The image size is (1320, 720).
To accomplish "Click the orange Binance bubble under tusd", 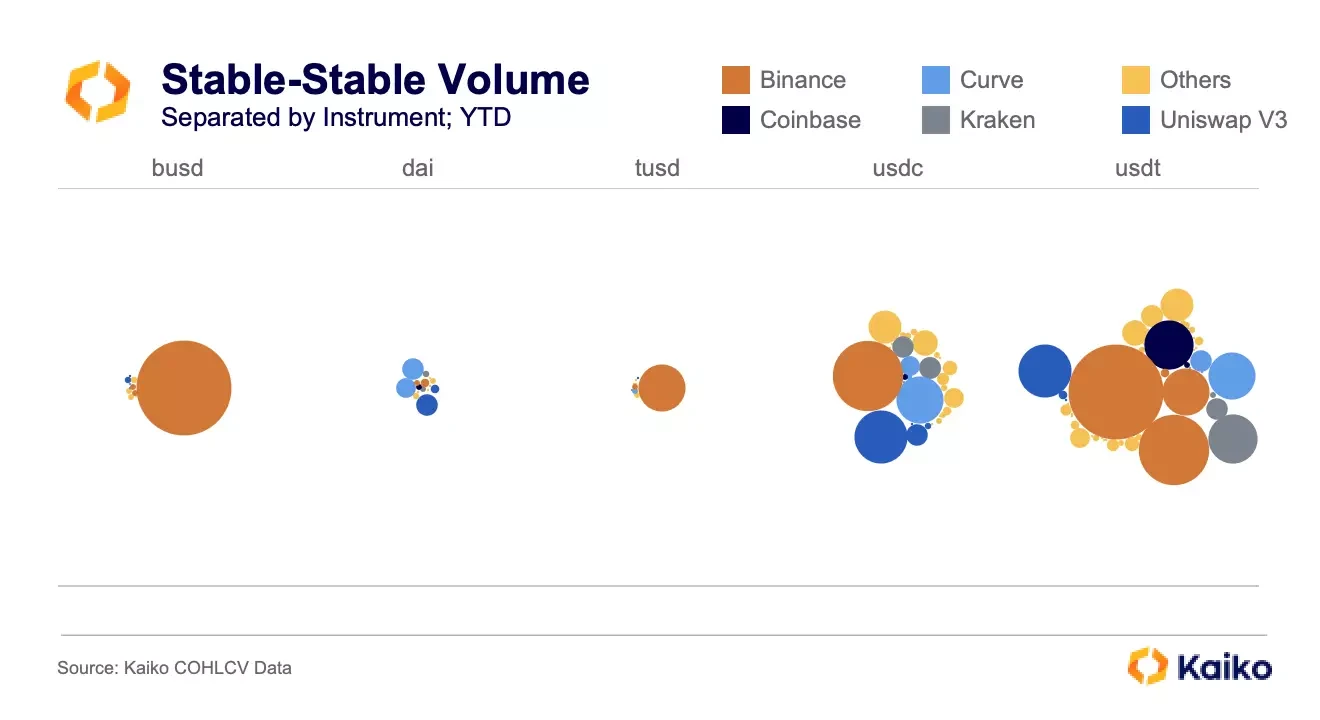I will pos(662,388).
